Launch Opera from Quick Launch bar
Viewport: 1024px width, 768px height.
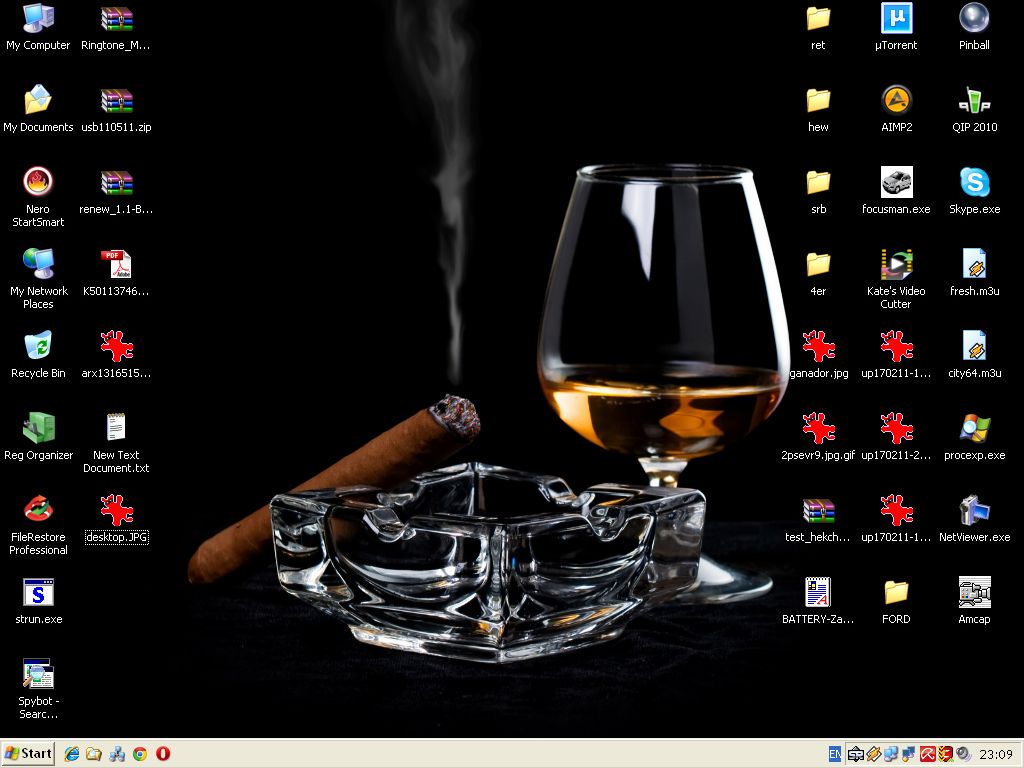(x=163, y=754)
